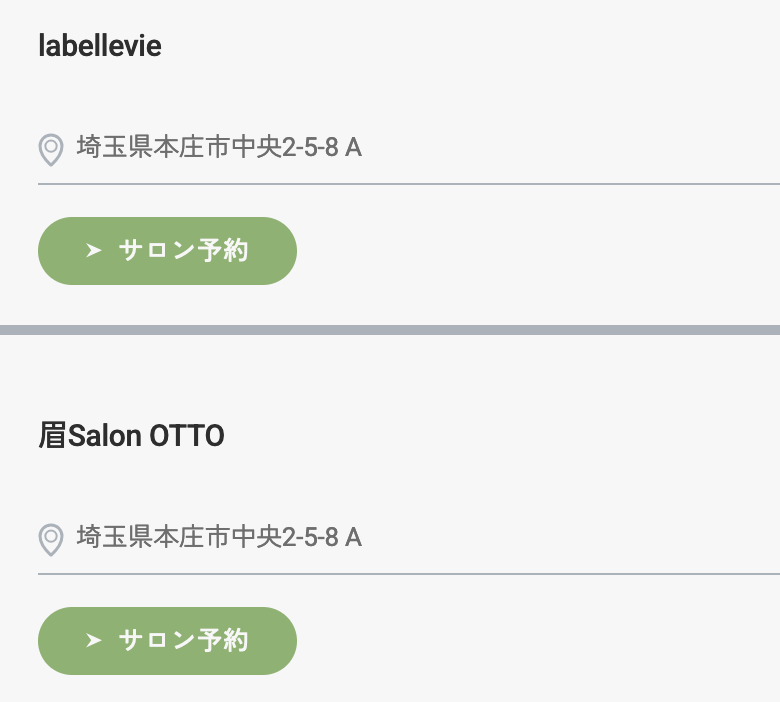This screenshot has width=780, height=702.
Task: Click the word OTTO in the second salon title
Action: (187, 436)
